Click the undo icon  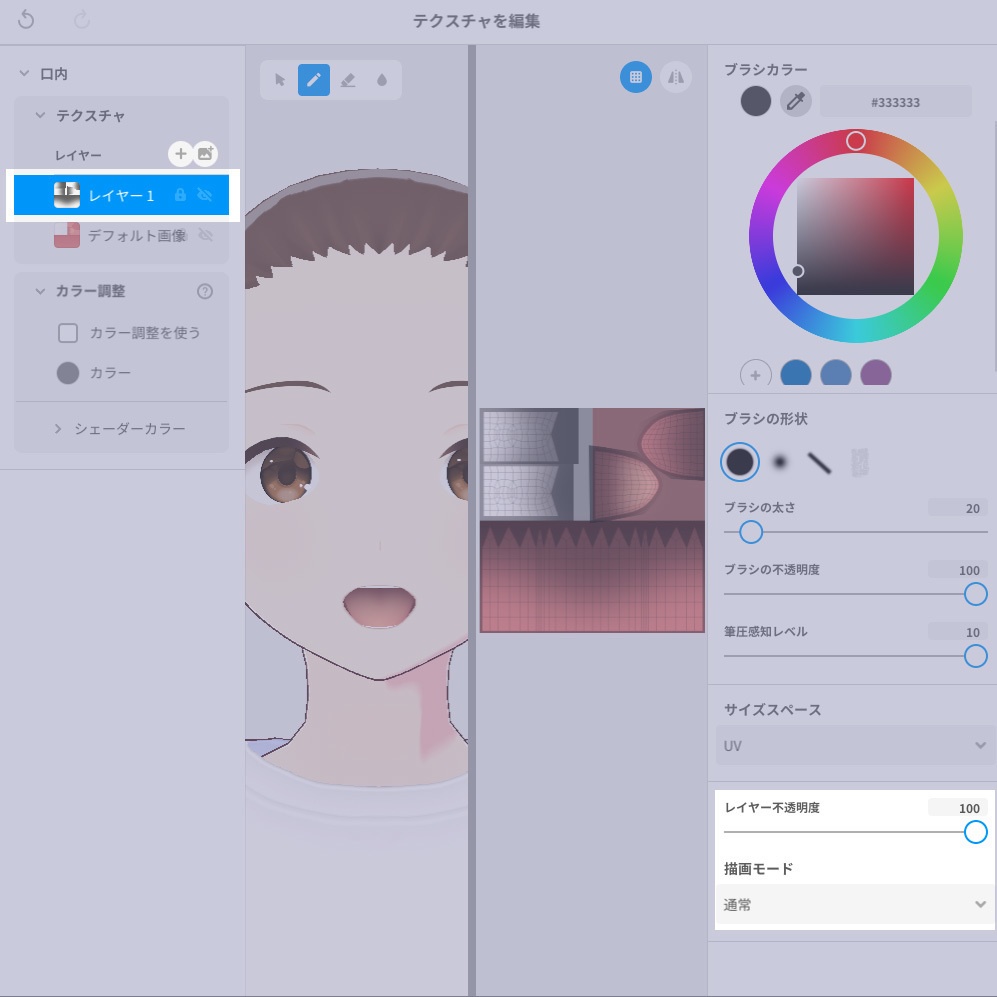(25, 19)
